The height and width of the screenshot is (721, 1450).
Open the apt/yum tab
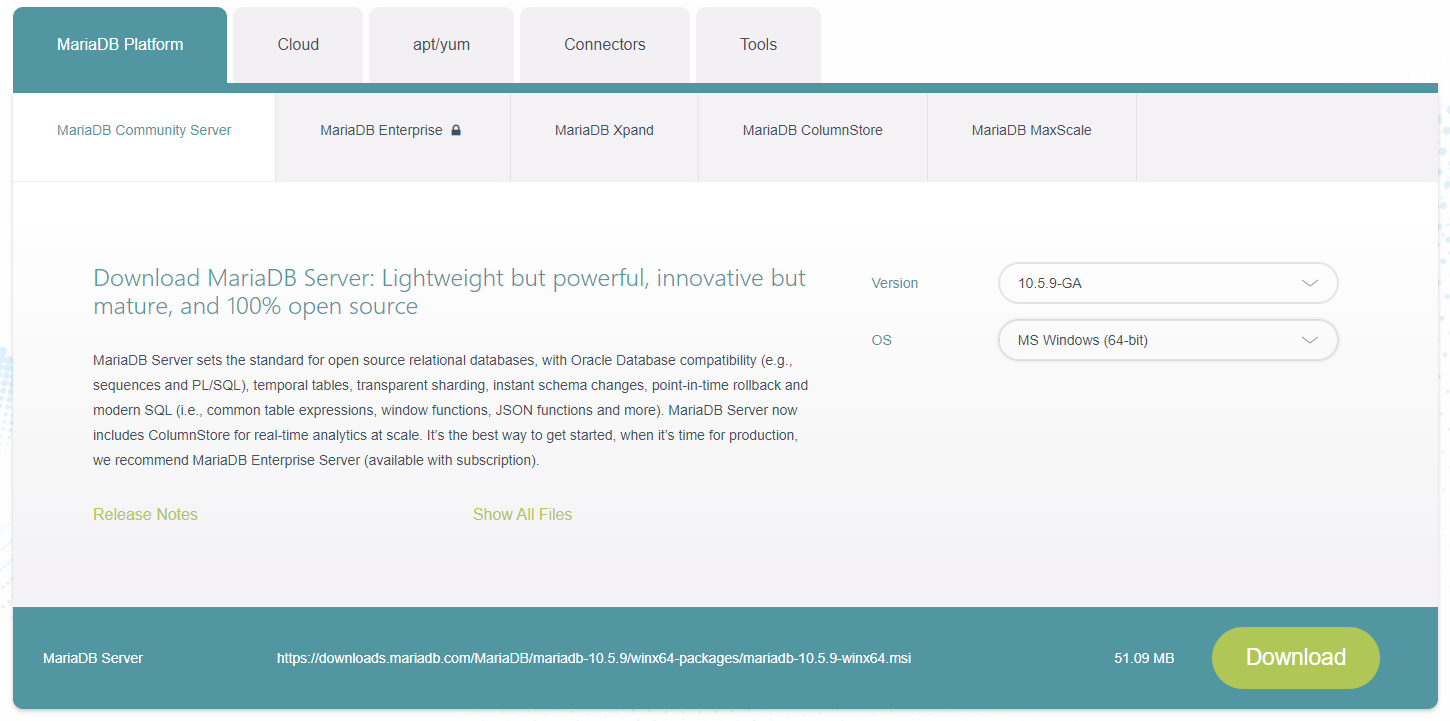click(441, 45)
